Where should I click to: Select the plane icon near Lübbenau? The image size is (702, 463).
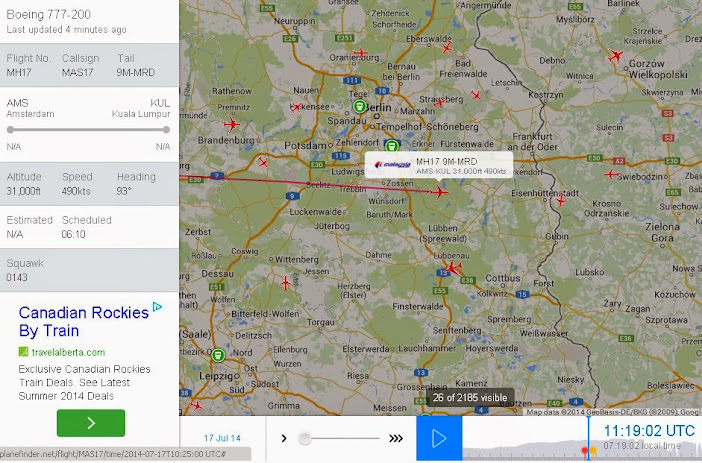(453, 268)
